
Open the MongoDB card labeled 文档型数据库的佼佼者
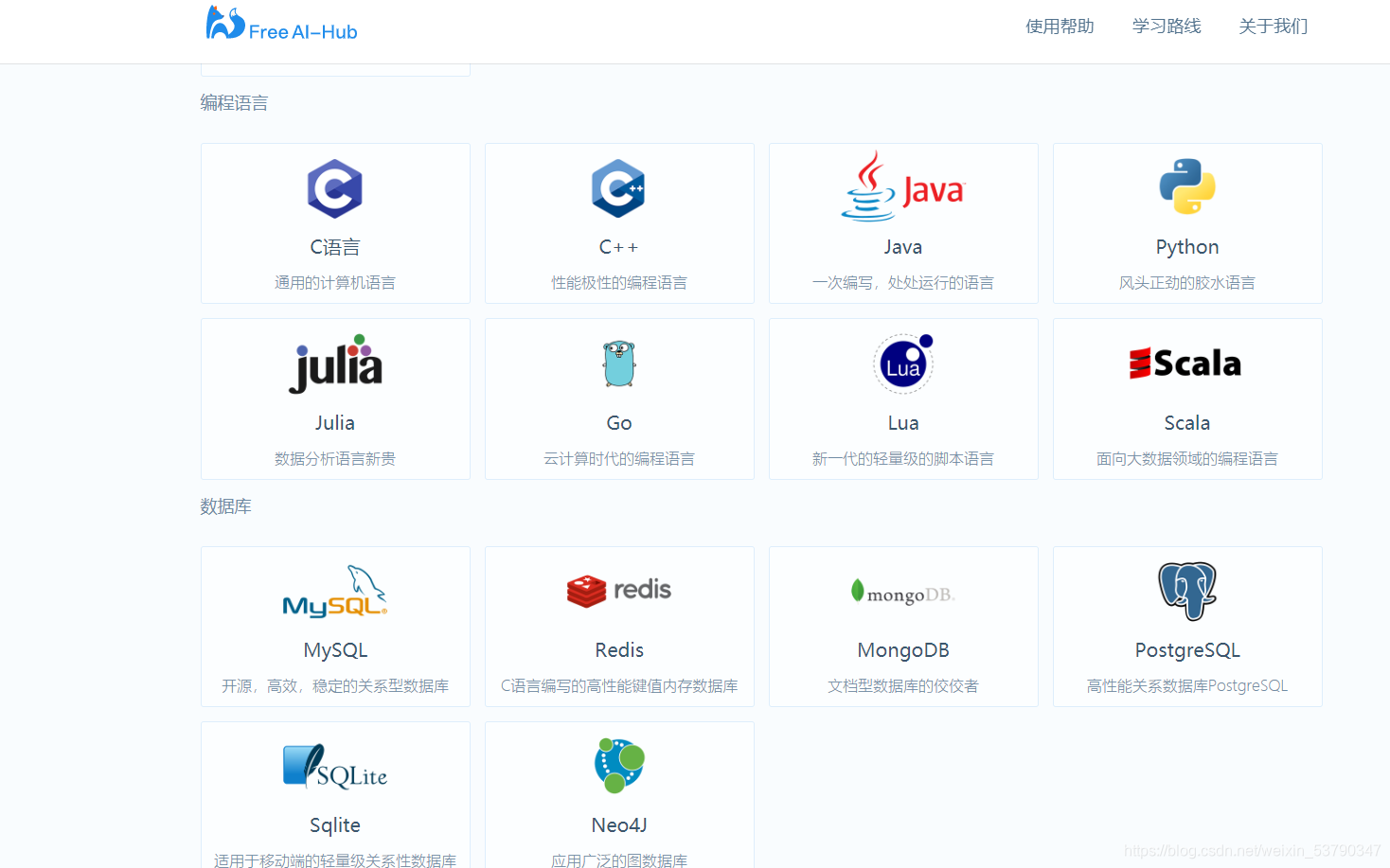(902, 684)
